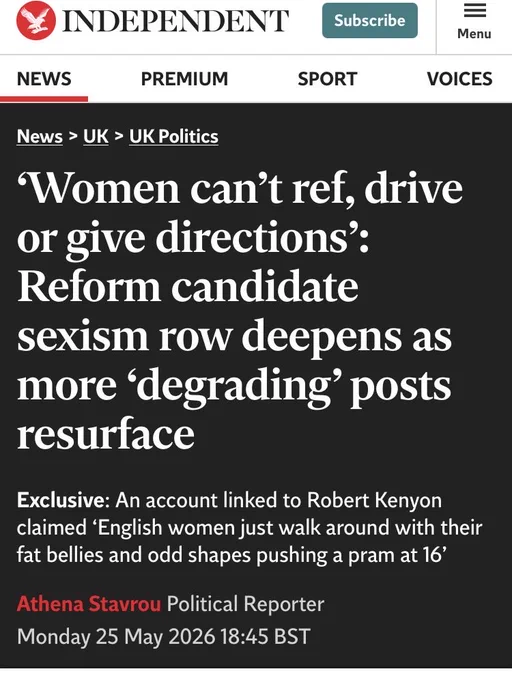Tap the Menu label under the hamburger
Screen dimensions: 512x680
pyautogui.click(x=474, y=33)
